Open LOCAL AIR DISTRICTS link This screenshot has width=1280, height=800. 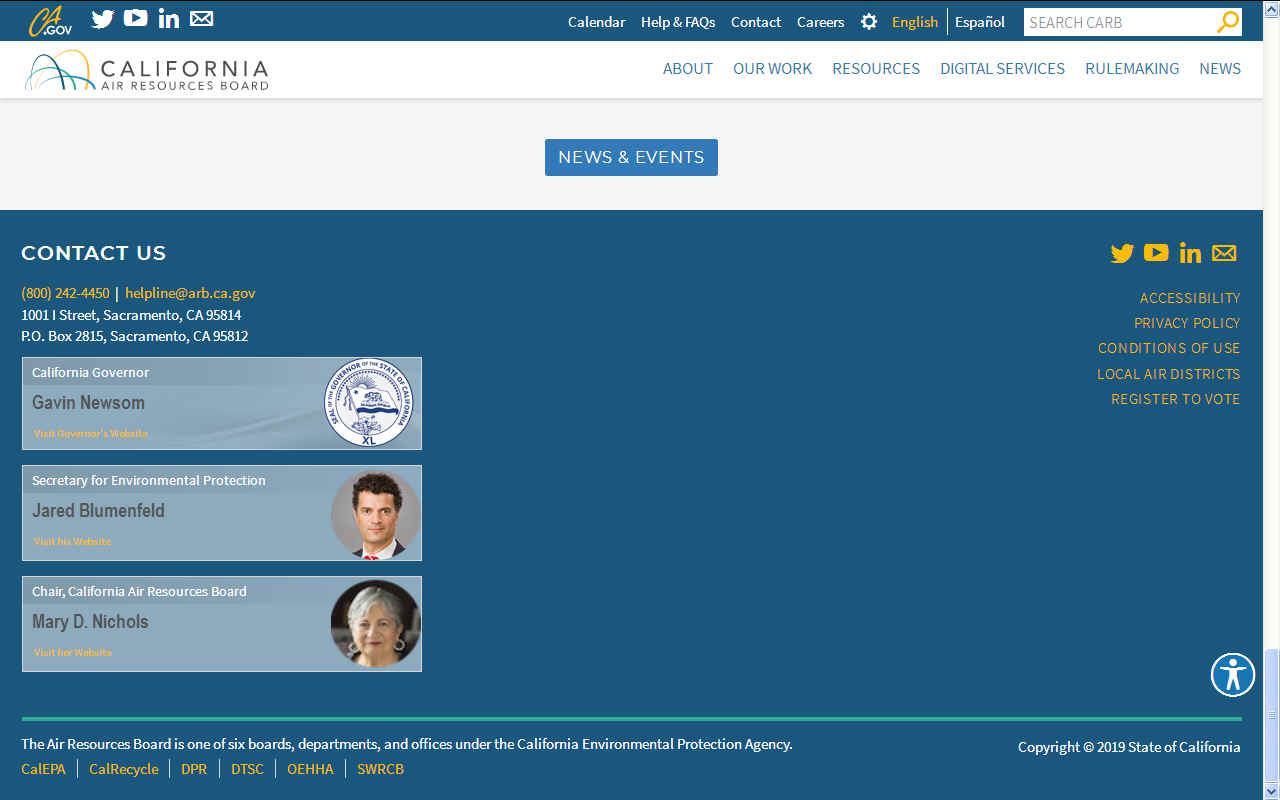click(1169, 374)
